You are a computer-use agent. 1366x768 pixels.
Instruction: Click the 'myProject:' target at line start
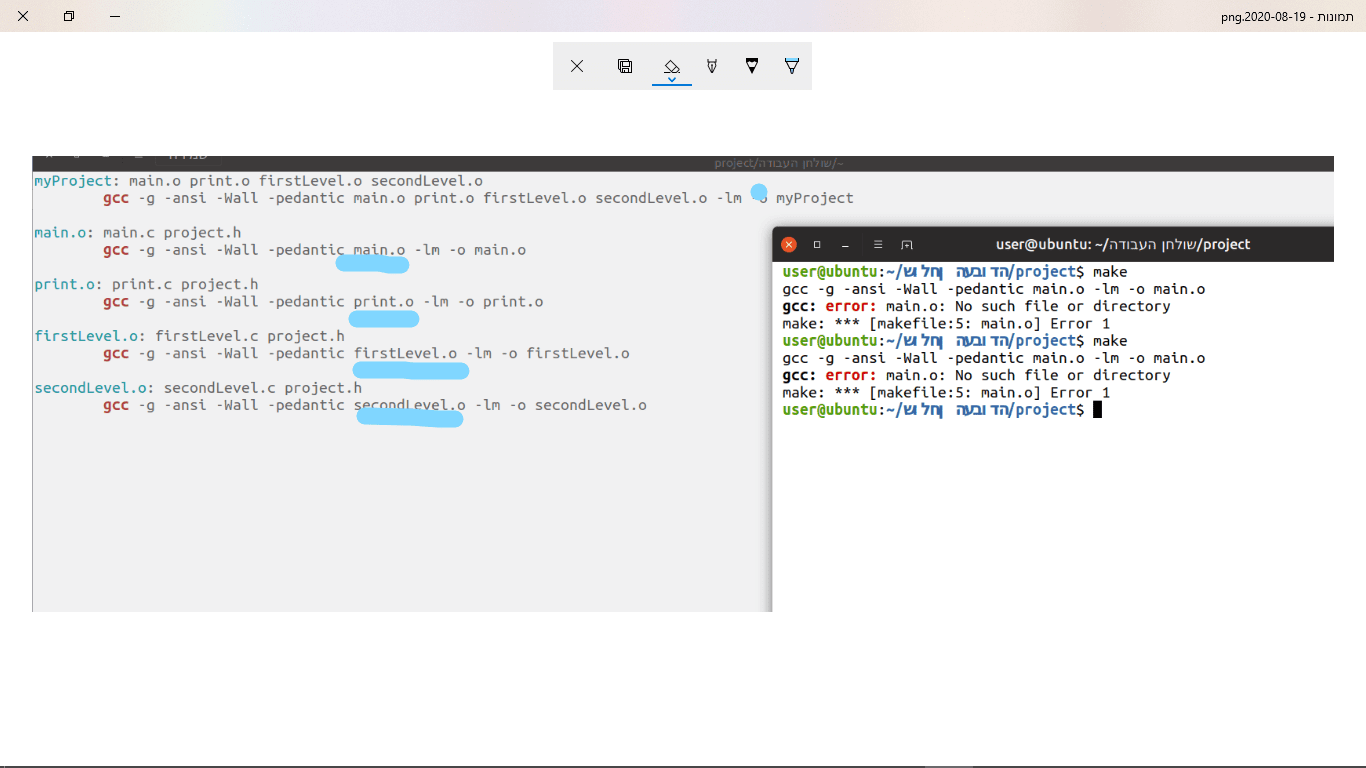[x=77, y=181]
